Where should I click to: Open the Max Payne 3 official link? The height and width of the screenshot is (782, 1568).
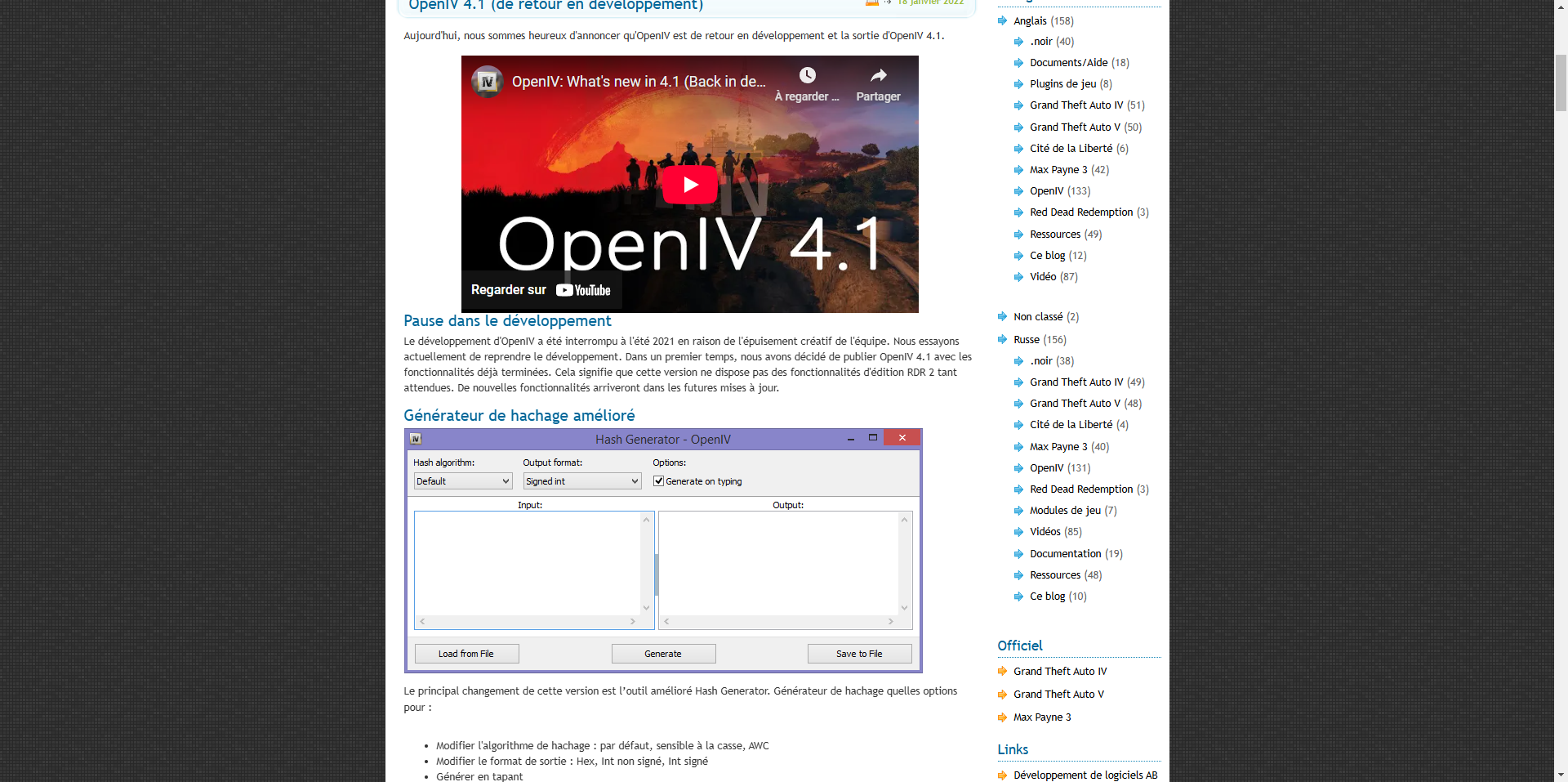coord(1042,717)
